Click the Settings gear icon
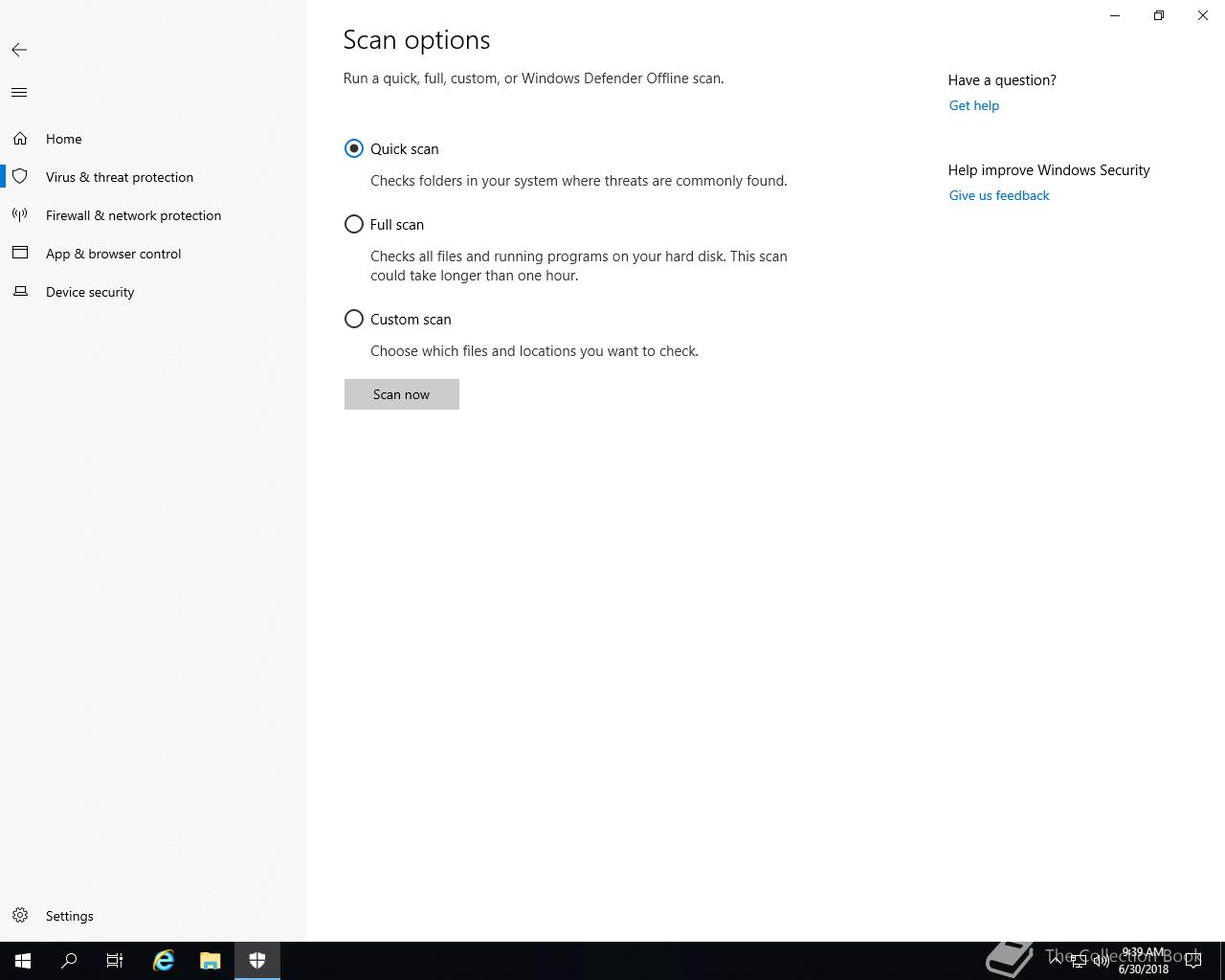 click(x=20, y=916)
